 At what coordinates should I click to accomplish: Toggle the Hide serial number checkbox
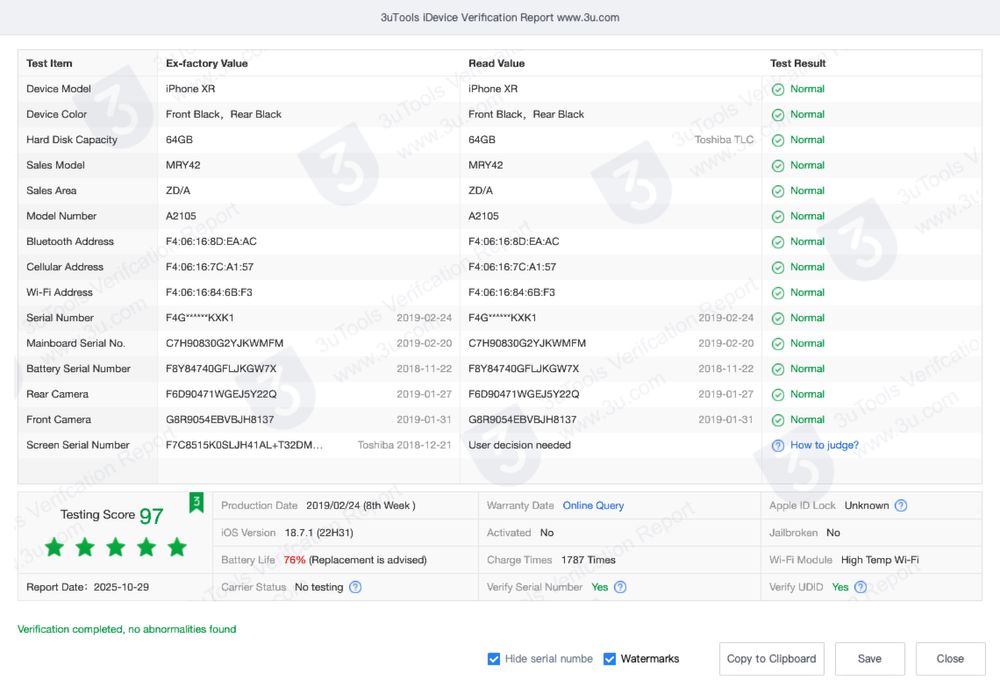[494, 659]
